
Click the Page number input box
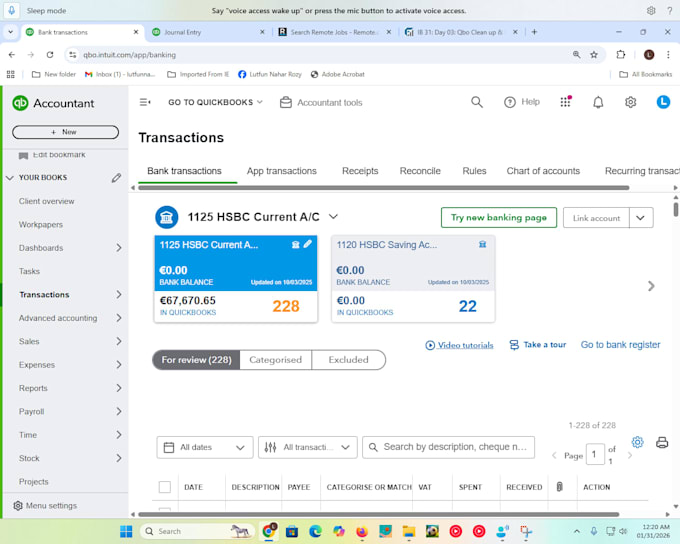595,454
